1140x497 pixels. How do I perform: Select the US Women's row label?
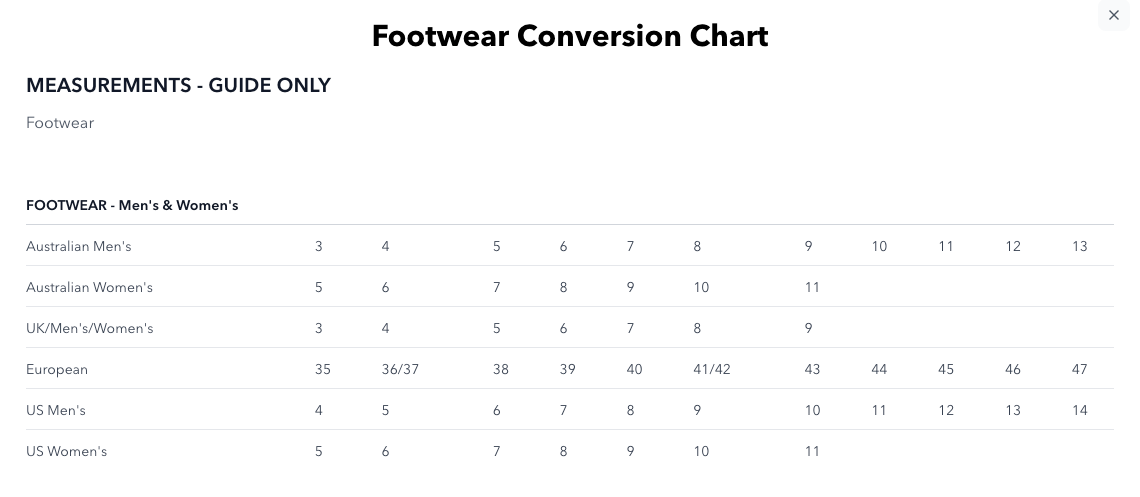click(66, 451)
